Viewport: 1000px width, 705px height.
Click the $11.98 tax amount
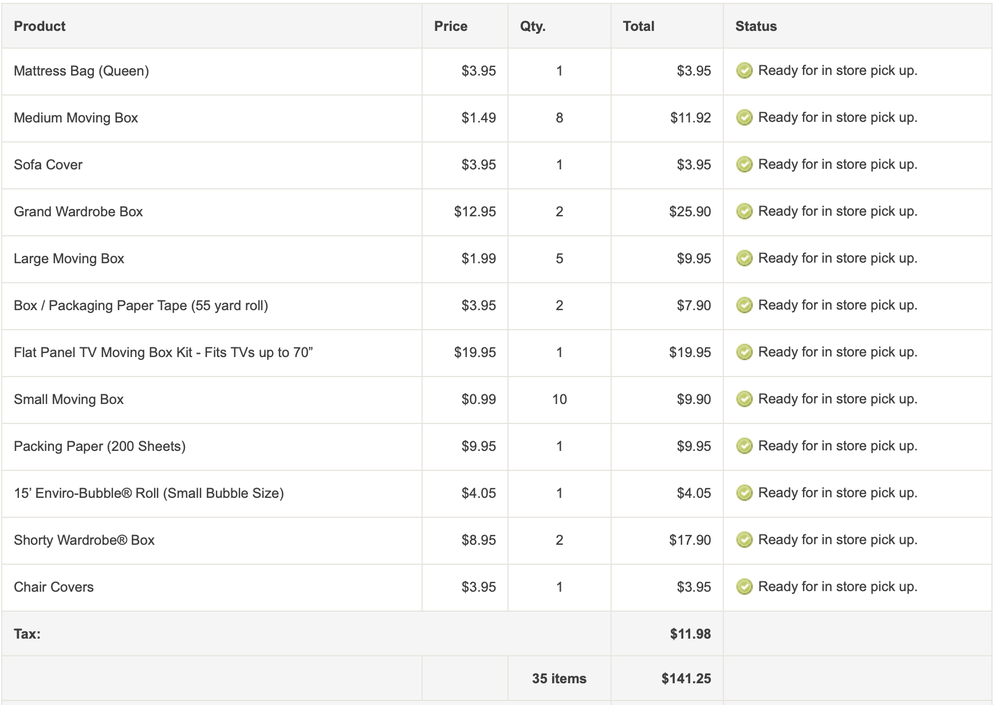pos(690,634)
